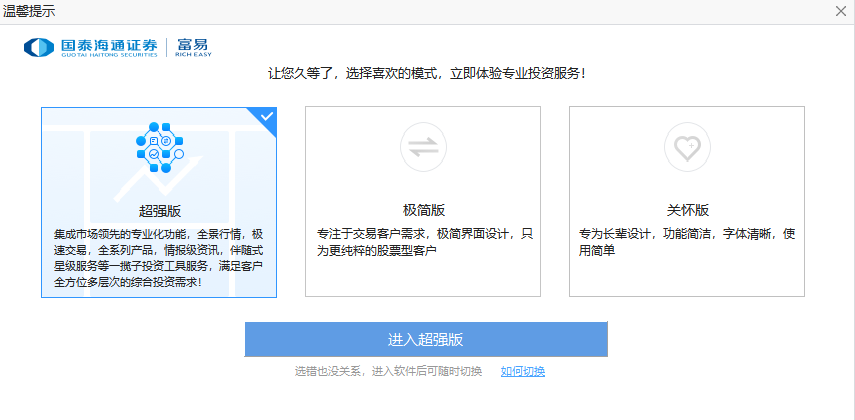Click the 温馨提示 window title
855x420 pixels.
point(29,11)
